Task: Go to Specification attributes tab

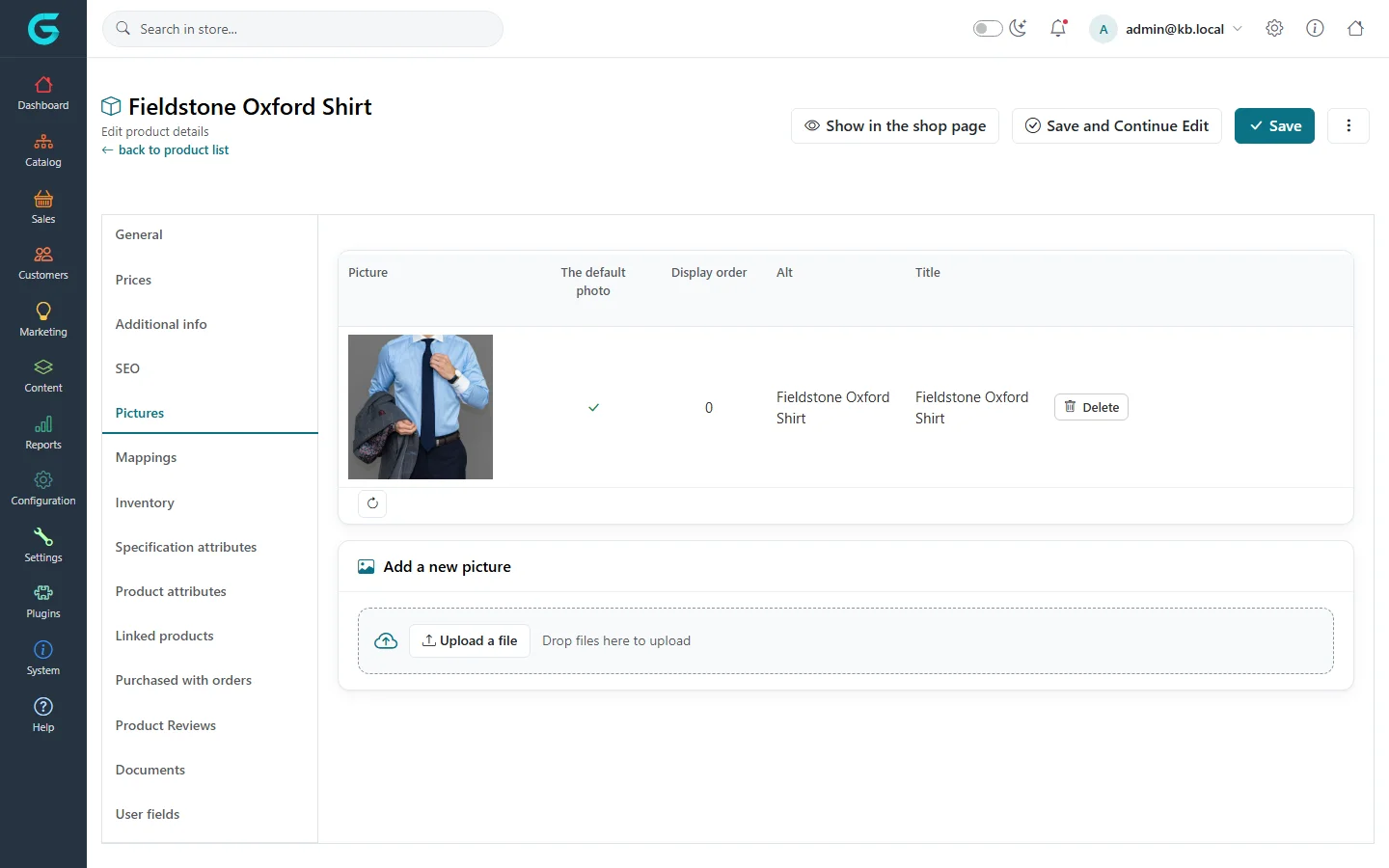Action: click(x=210, y=547)
